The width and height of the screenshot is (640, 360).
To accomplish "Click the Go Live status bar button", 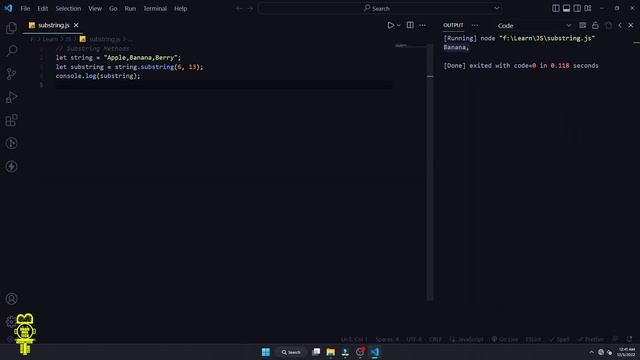I will (505, 340).
